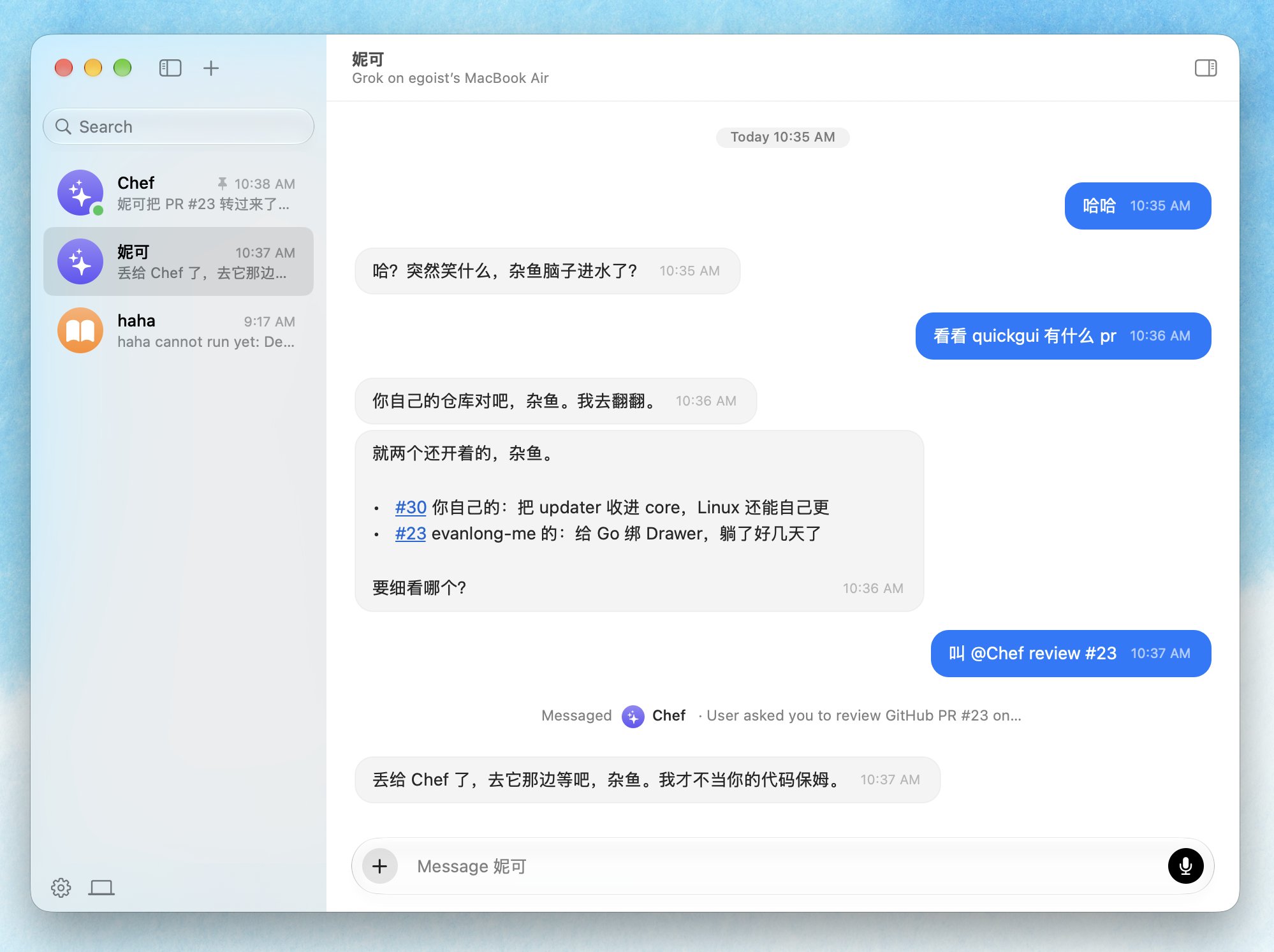Click Chef's green online status dot
The image size is (1274, 952).
[x=98, y=210]
